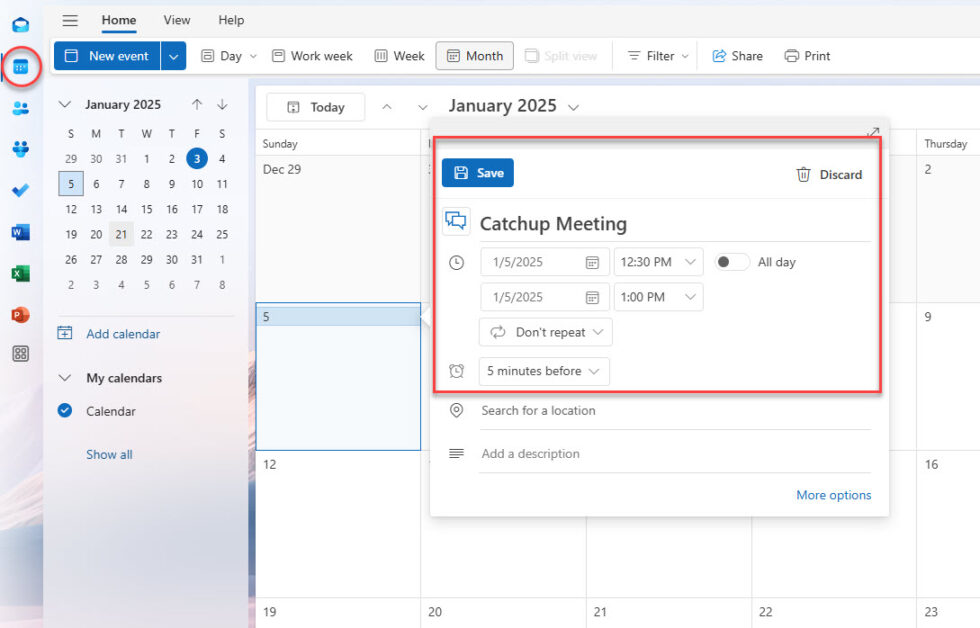Click Add calendar link

click(x=123, y=334)
